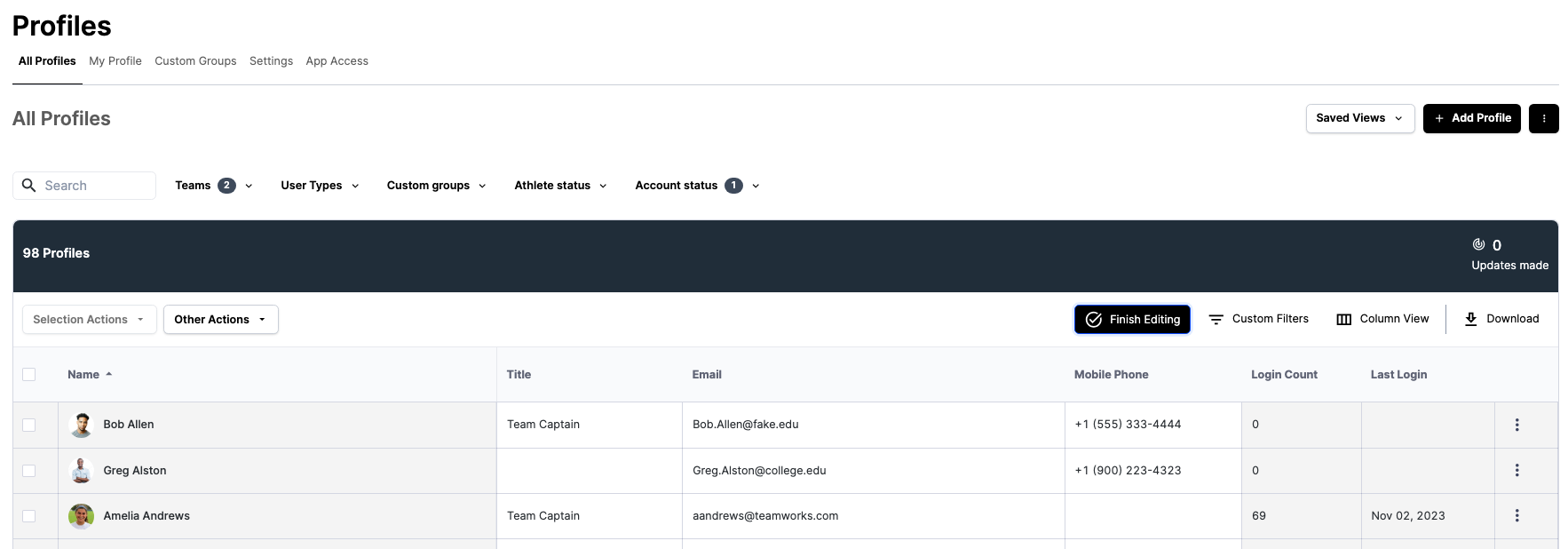Click the Updates made counter icon
1568x549 pixels.
pyautogui.click(x=1478, y=244)
